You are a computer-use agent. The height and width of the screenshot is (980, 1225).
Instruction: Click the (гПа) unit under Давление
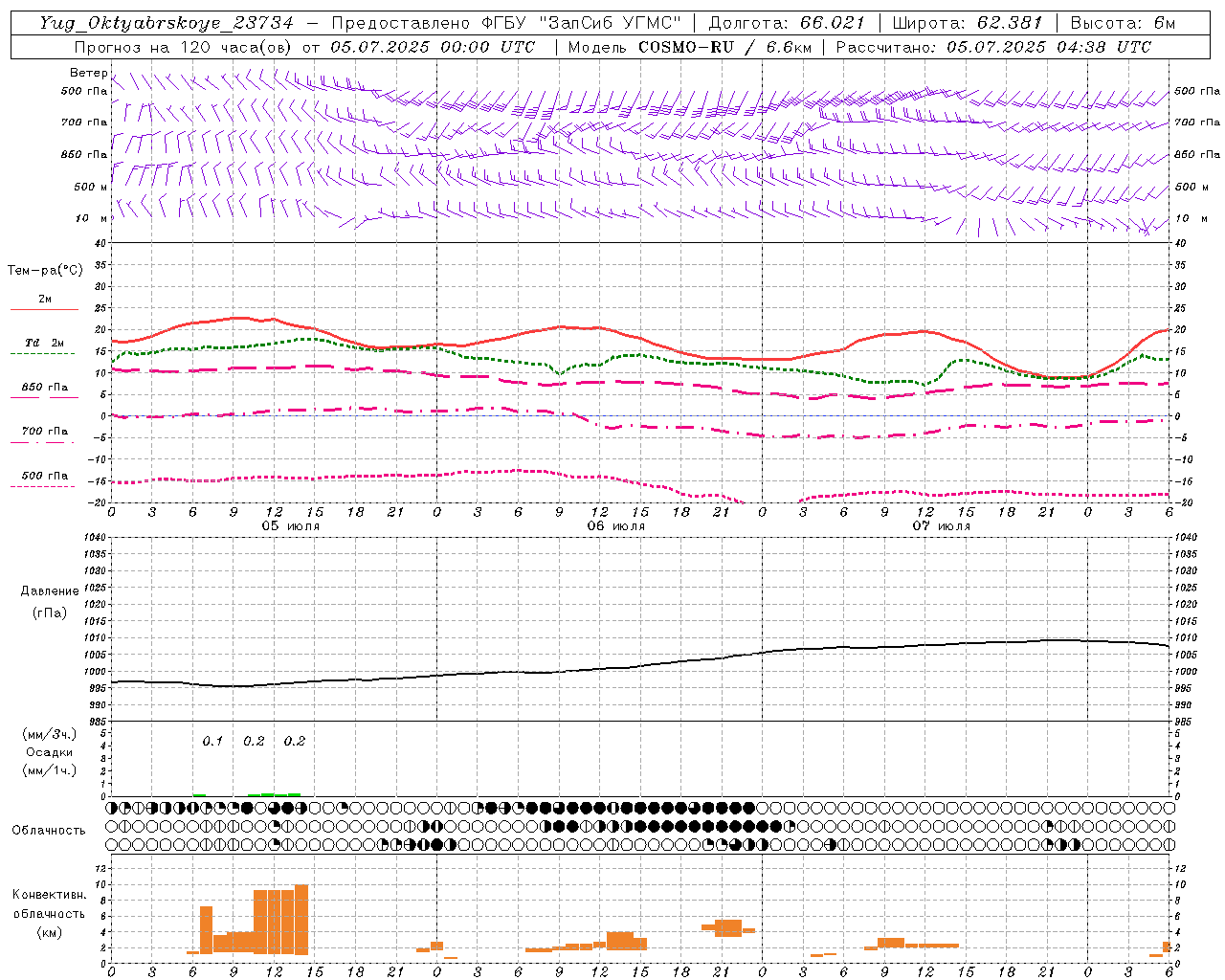50,612
